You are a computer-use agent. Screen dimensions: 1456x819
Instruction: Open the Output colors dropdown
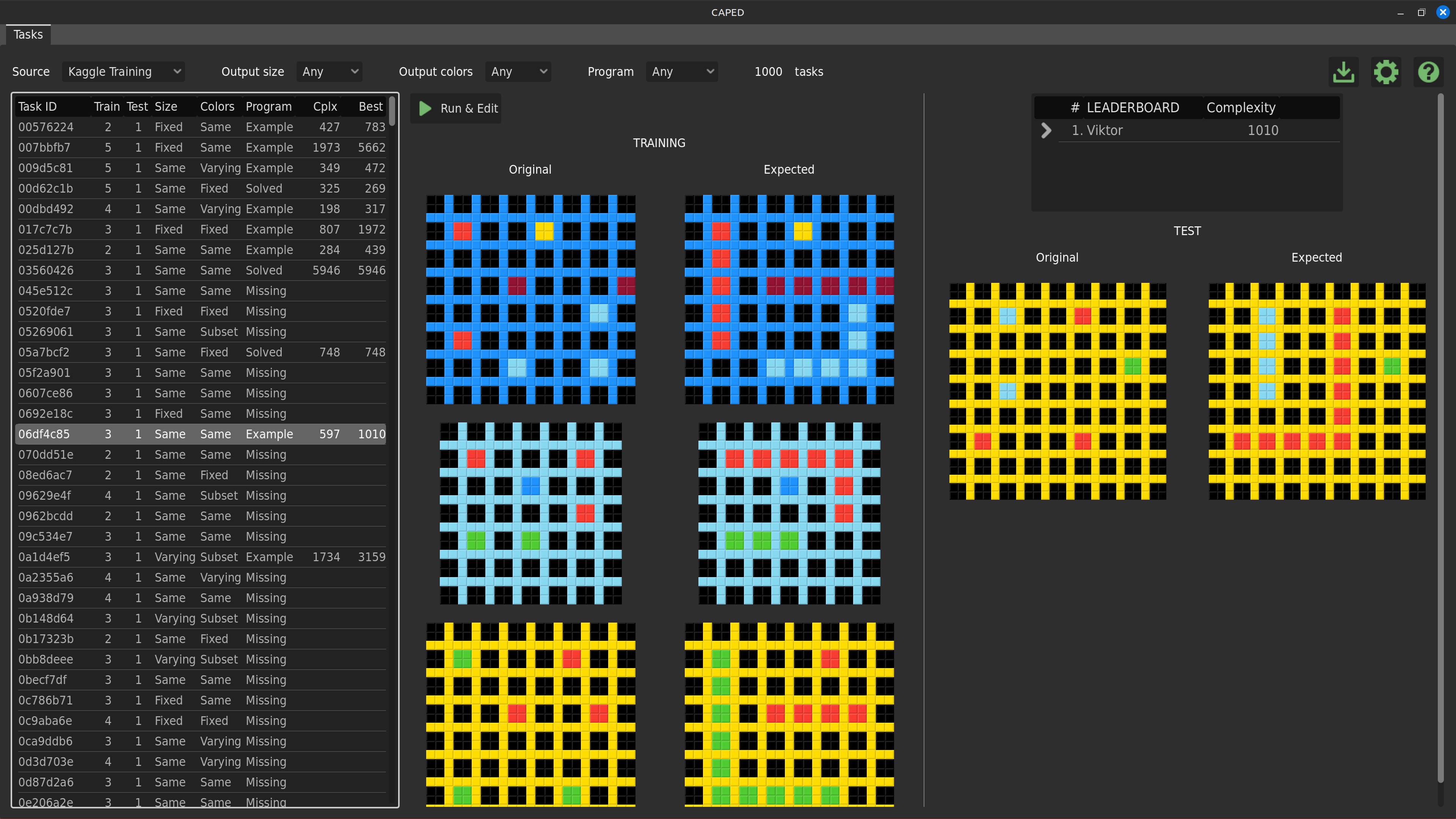point(518,72)
